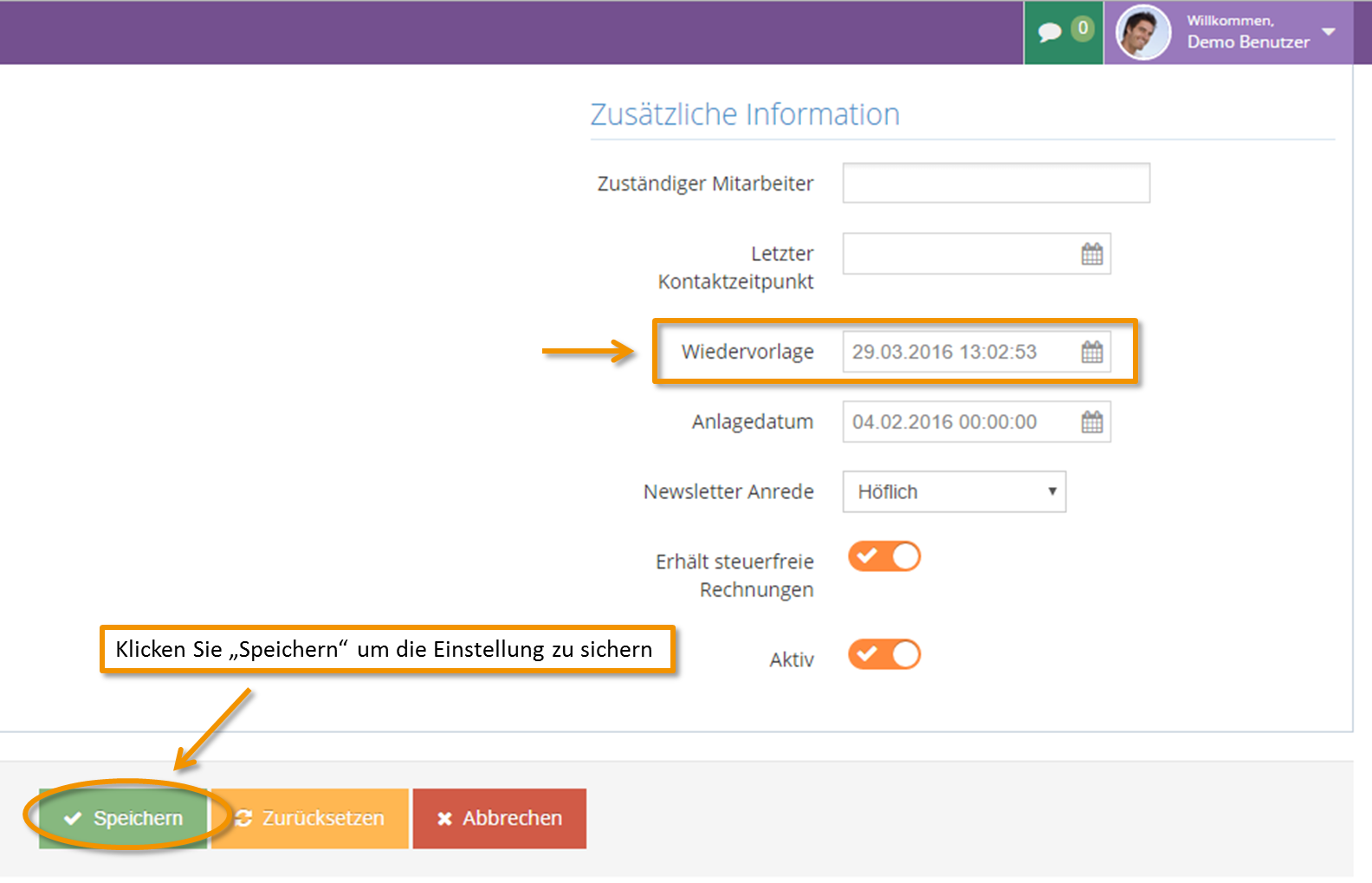Click the refresh icon on Zurücksetzen
This screenshot has width=1372, height=883.
243,818
